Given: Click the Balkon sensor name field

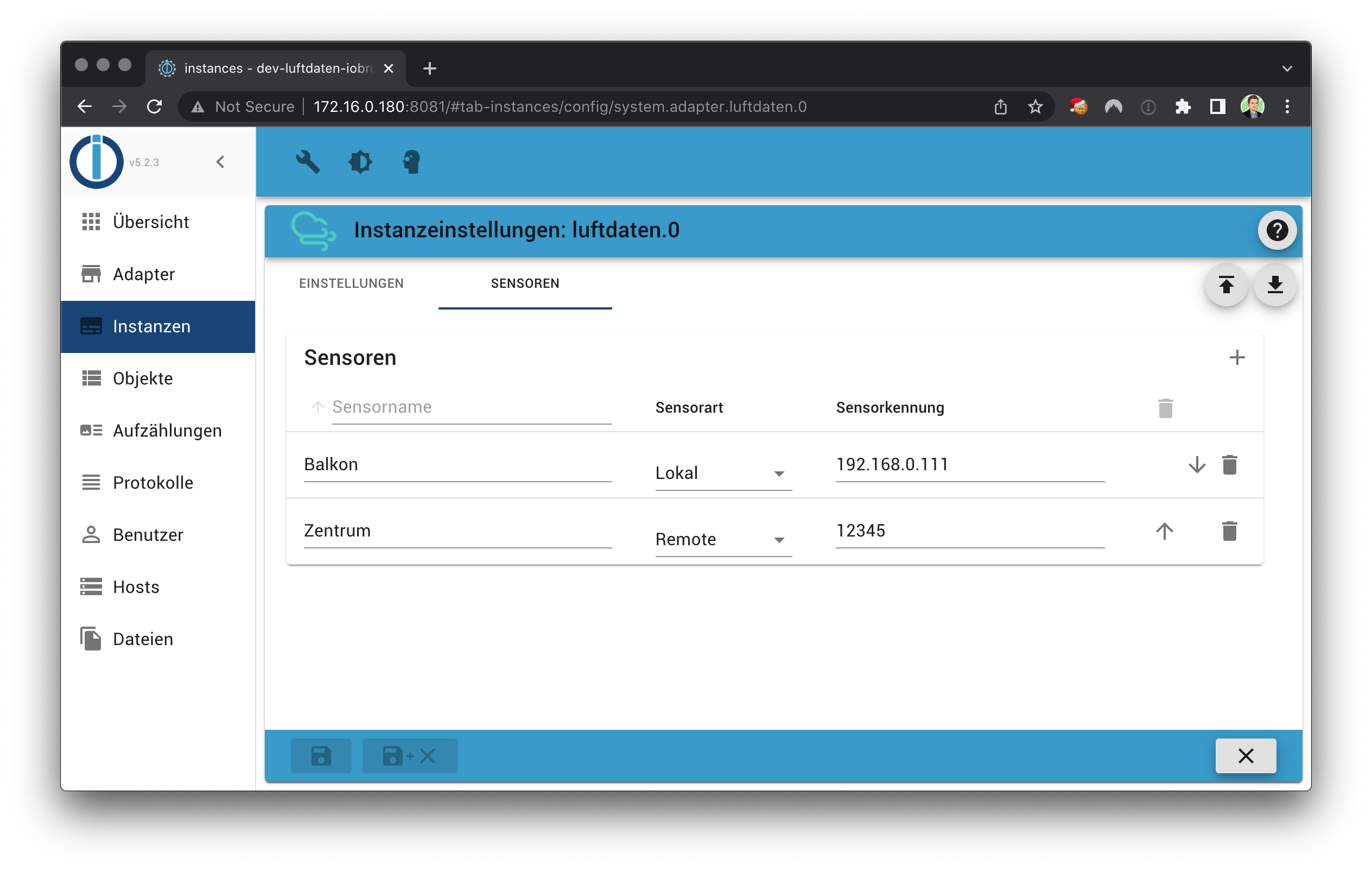Looking at the screenshot, I should 458,465.
